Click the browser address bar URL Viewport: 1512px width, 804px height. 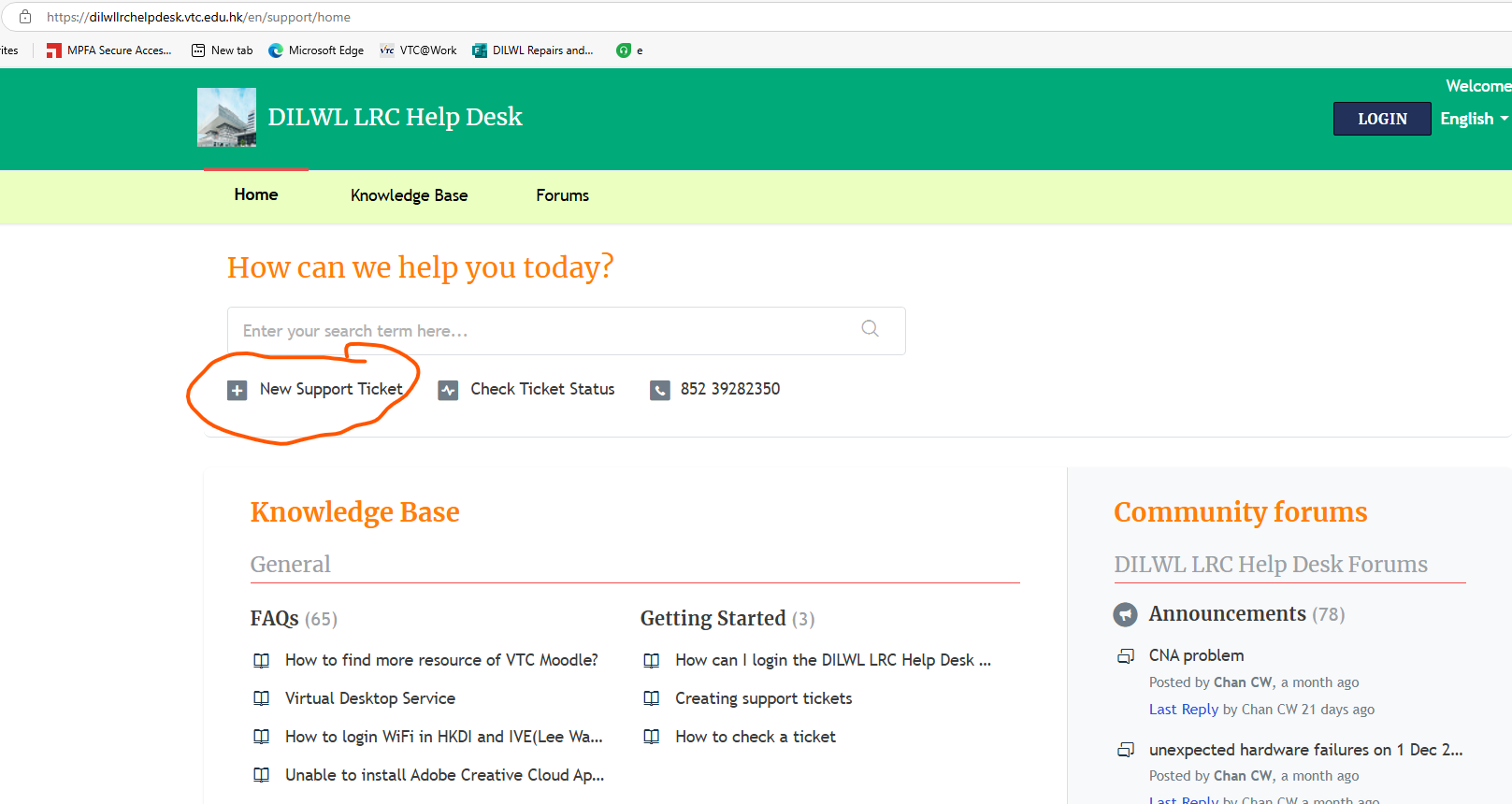click(198, 17)
